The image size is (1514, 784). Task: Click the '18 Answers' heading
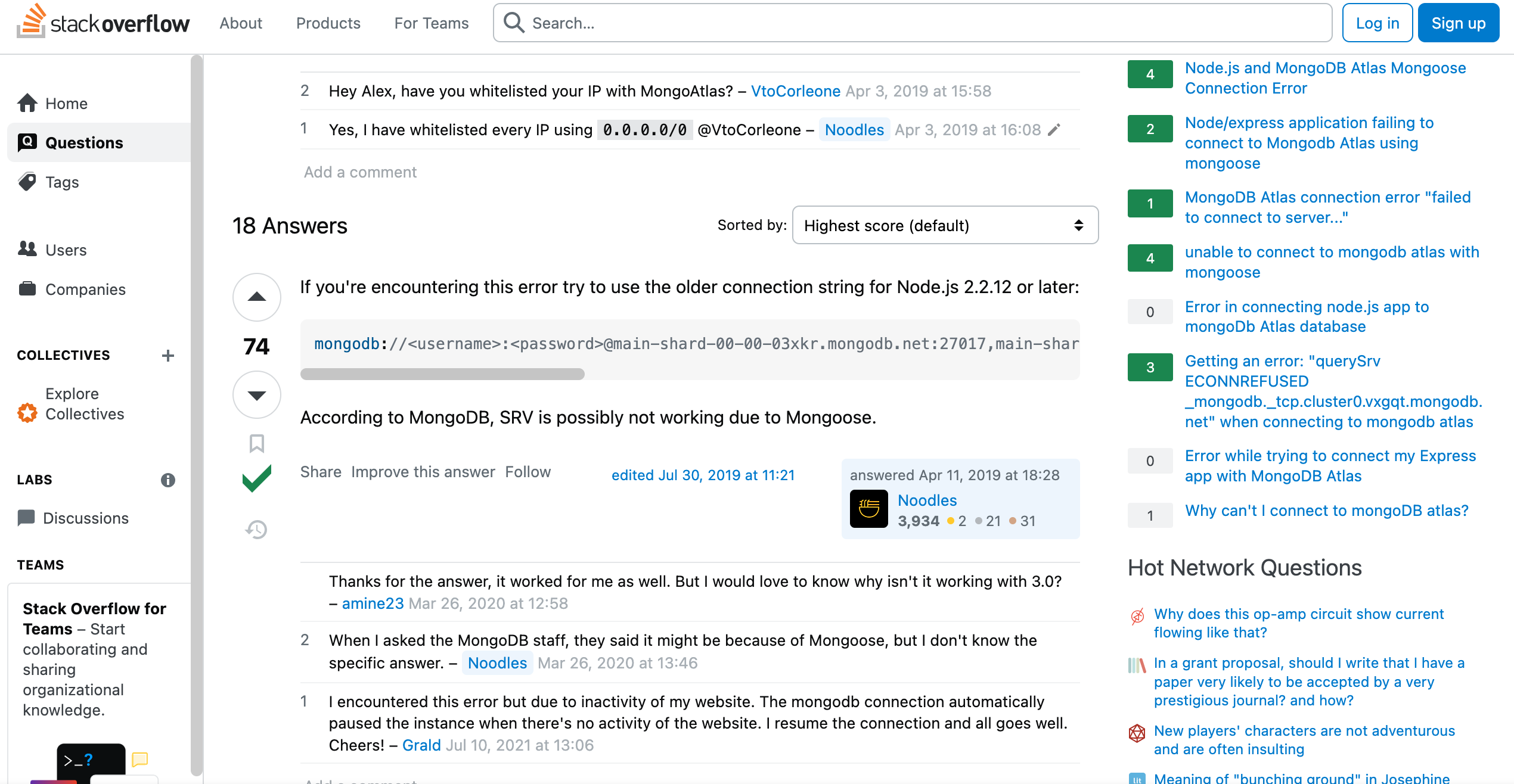[290, 226]
